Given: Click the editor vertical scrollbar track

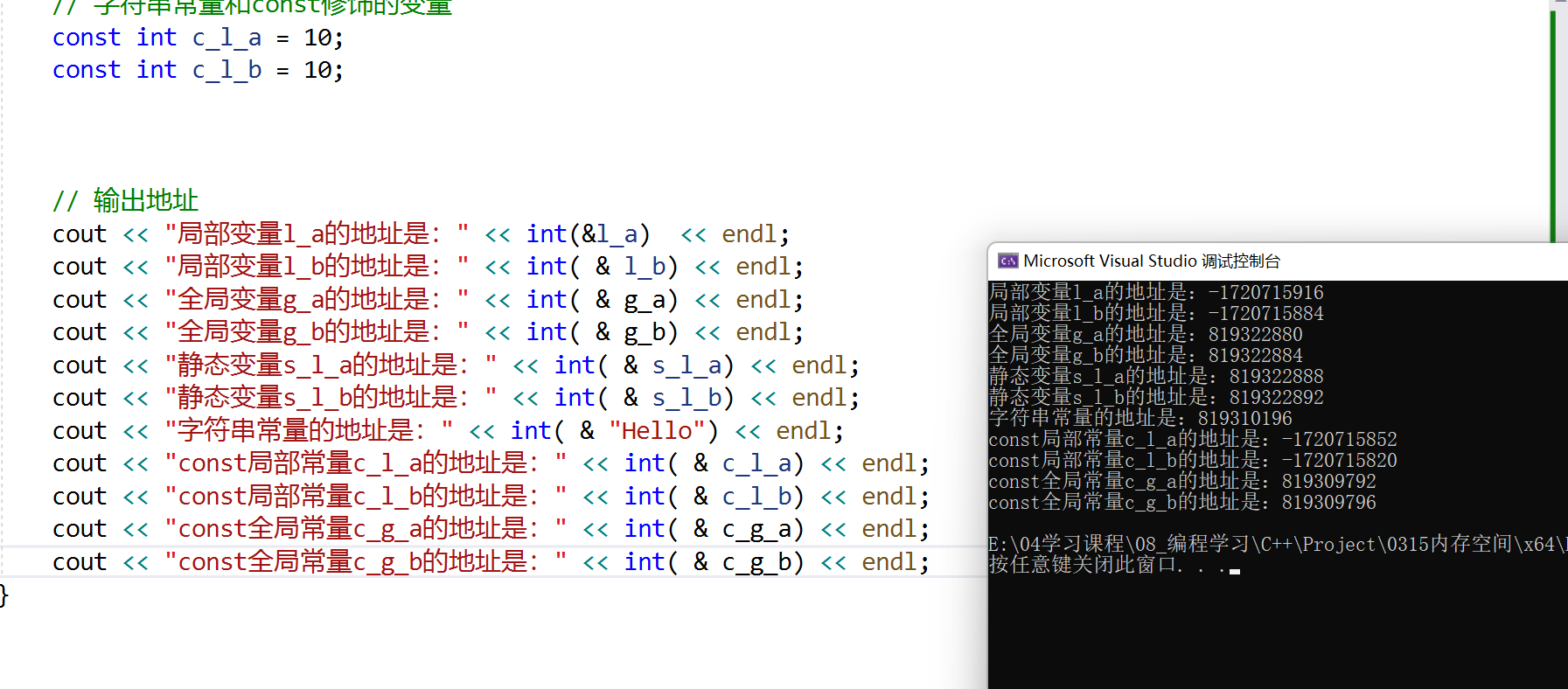Looking at the screenshot, I should click(x=1553, y=131).
